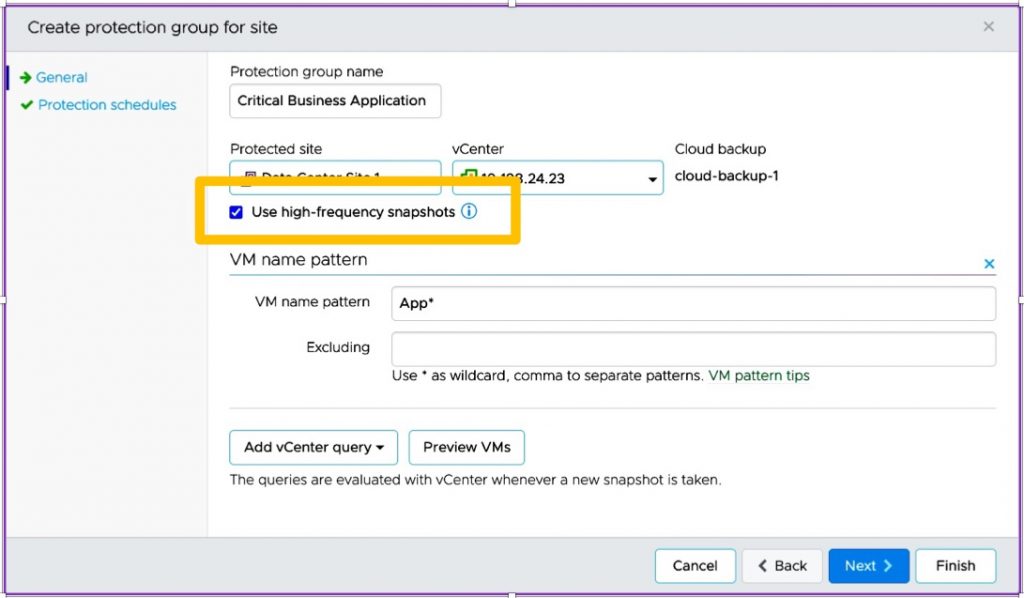
Task: Remove the VM name pattern section with X
Action: pos(989,264)
